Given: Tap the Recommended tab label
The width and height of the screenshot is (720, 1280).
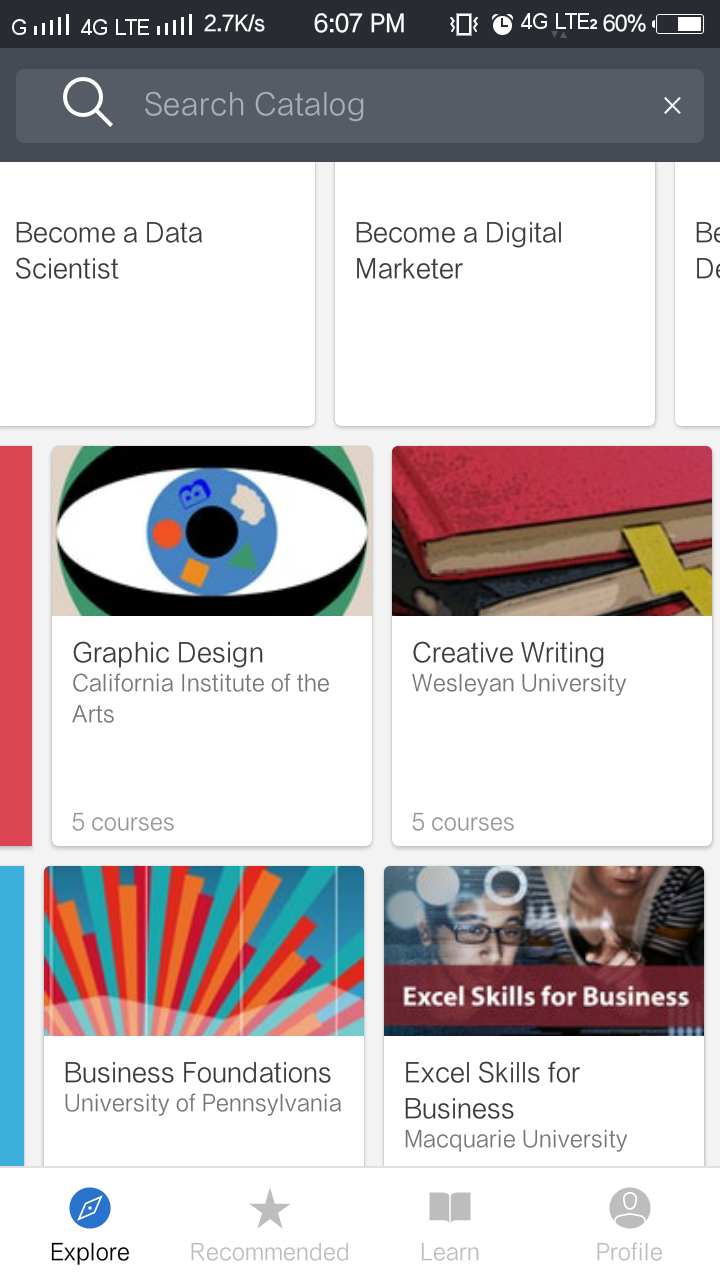Looking at the screenshot, I should [x=269, y=1252].
